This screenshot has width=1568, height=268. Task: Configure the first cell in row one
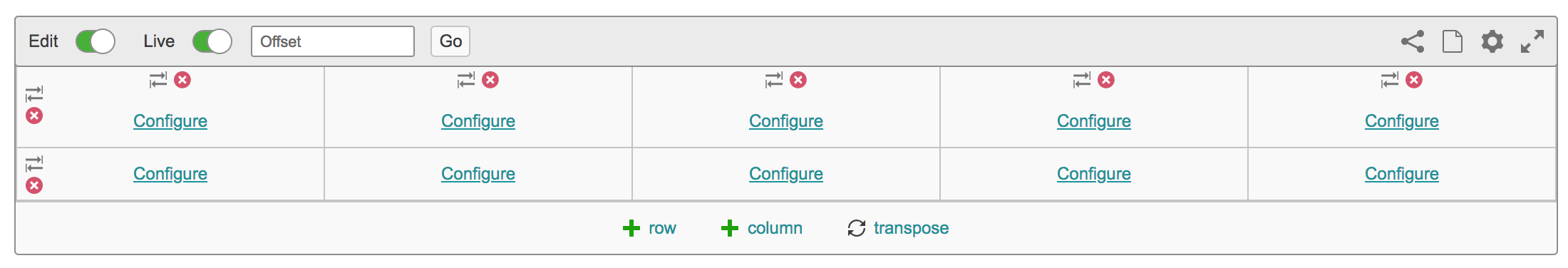pyautogui.click(x=170, y=121)
